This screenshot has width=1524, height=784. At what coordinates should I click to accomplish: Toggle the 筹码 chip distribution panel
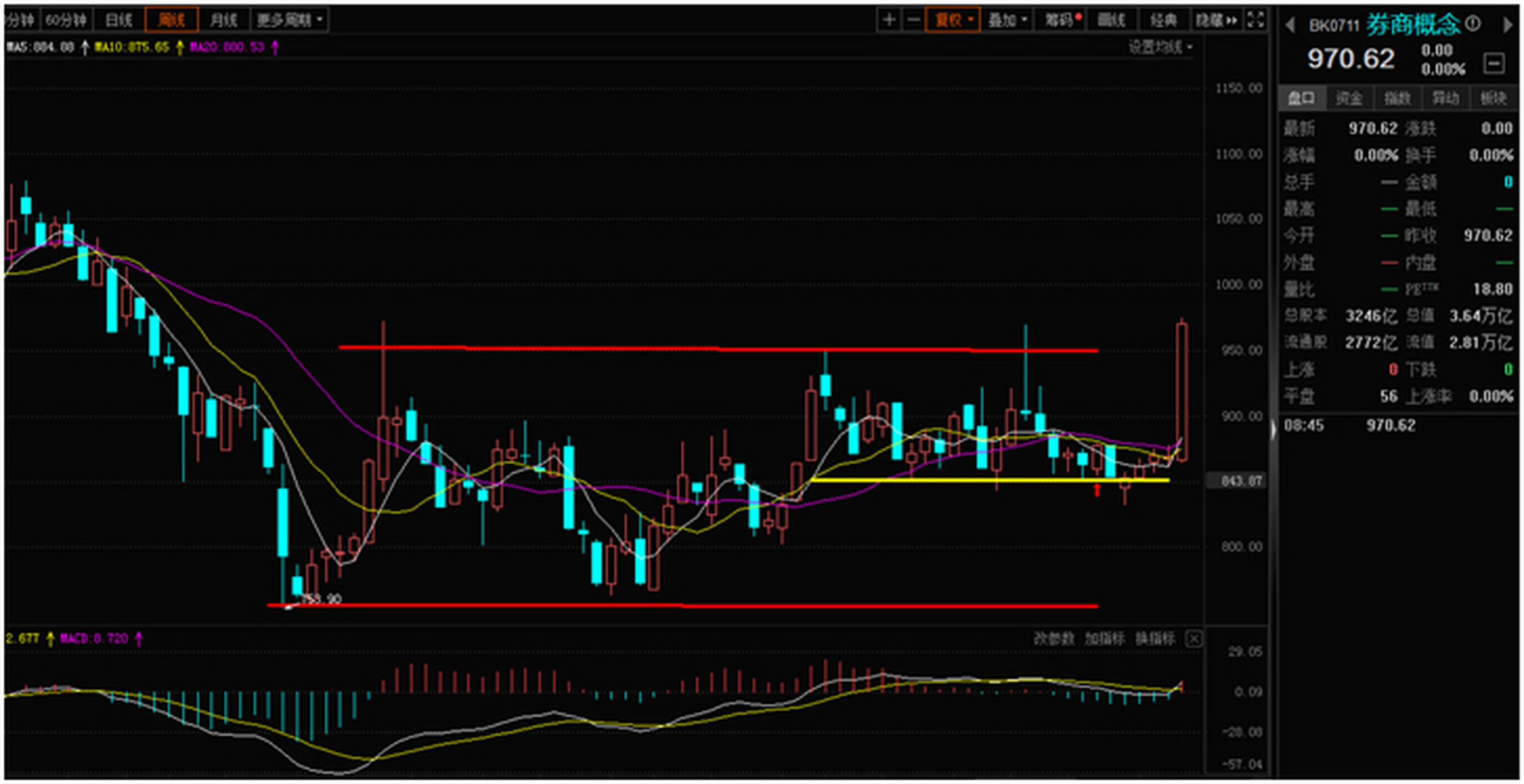pyautogui.click(x=1061, y=20)
